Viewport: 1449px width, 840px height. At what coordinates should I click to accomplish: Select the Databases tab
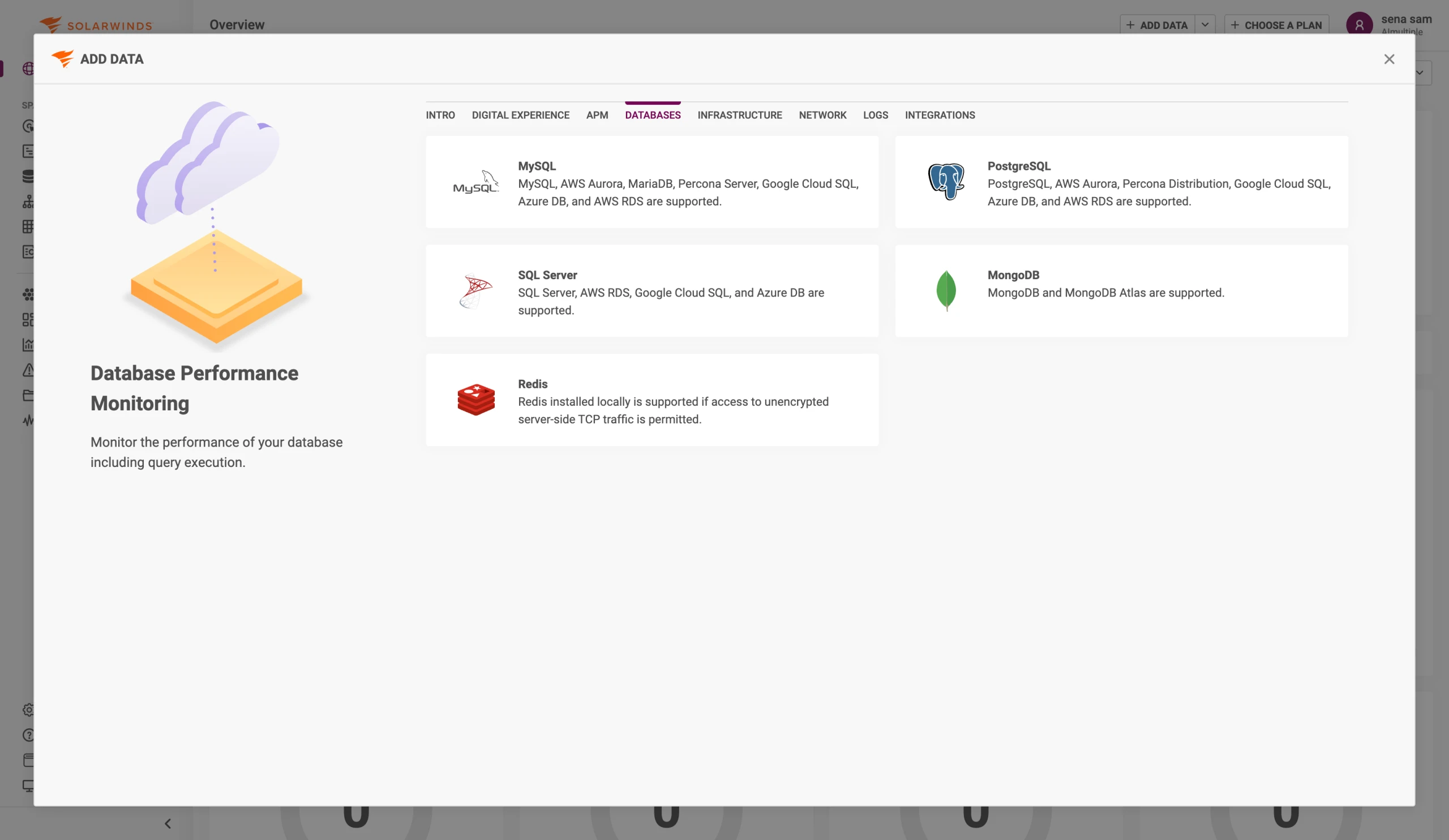(653, 115)
